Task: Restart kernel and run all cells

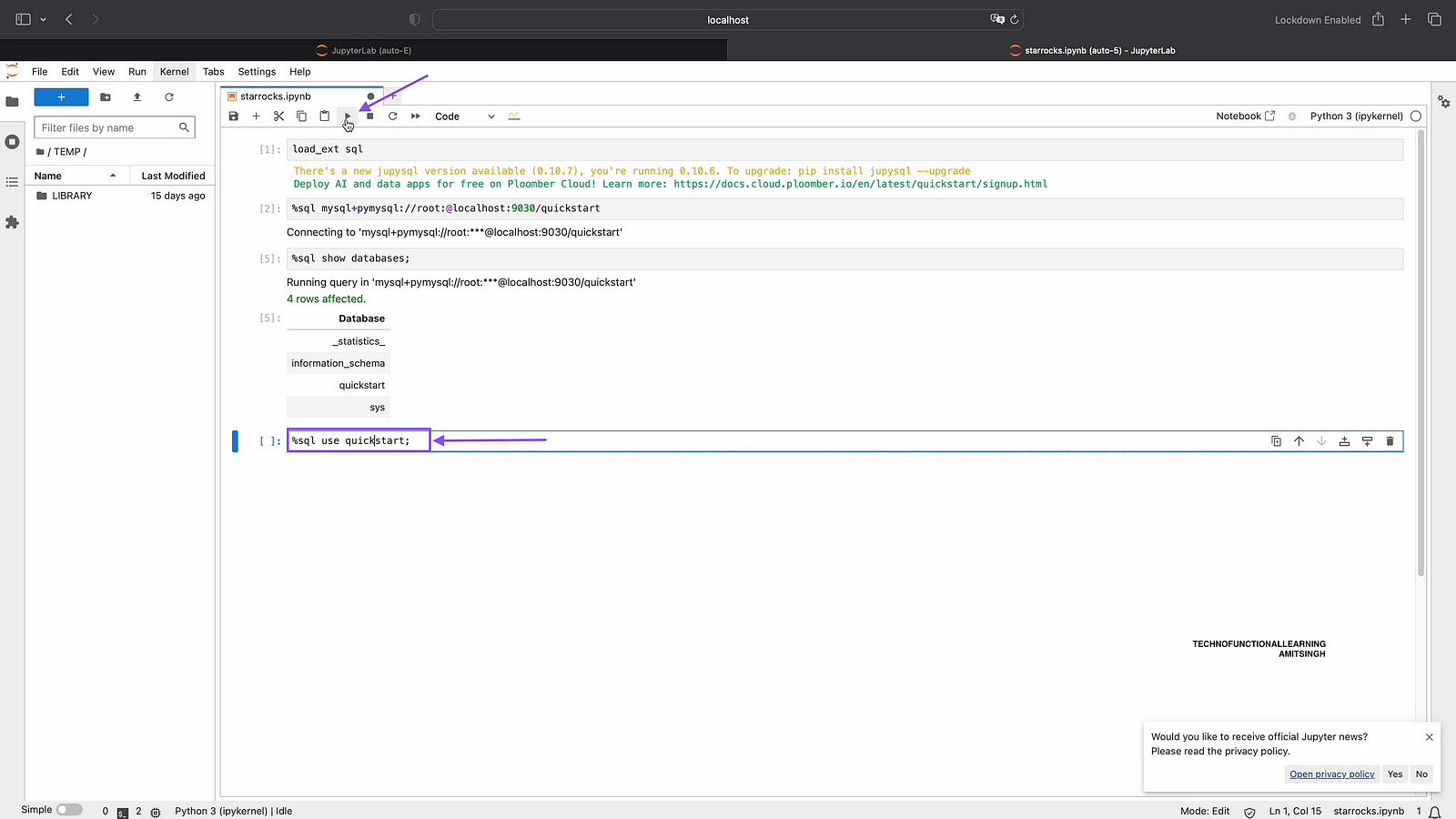Action: pyautogui.click(x=416, y=116)
